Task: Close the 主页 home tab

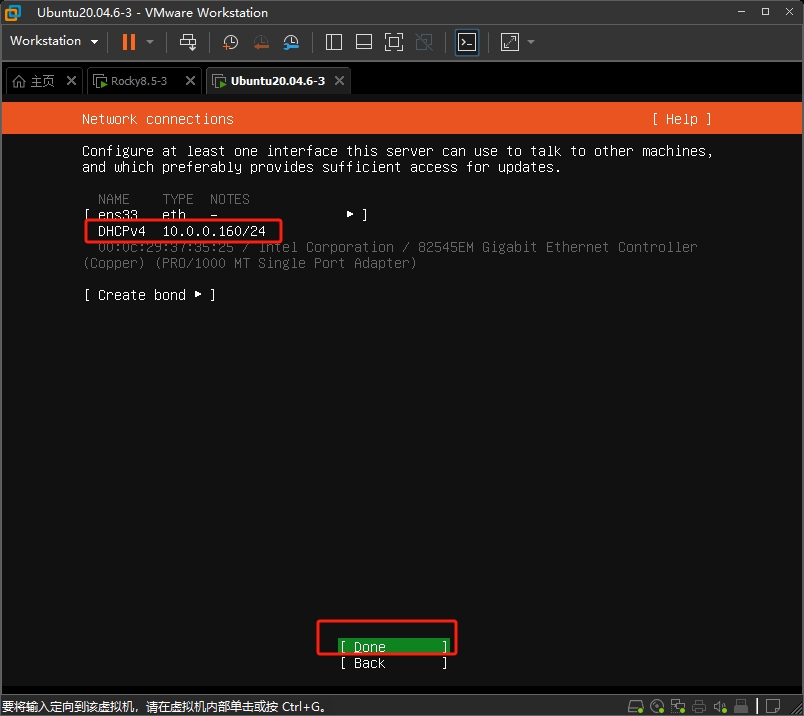Action: 72,81
